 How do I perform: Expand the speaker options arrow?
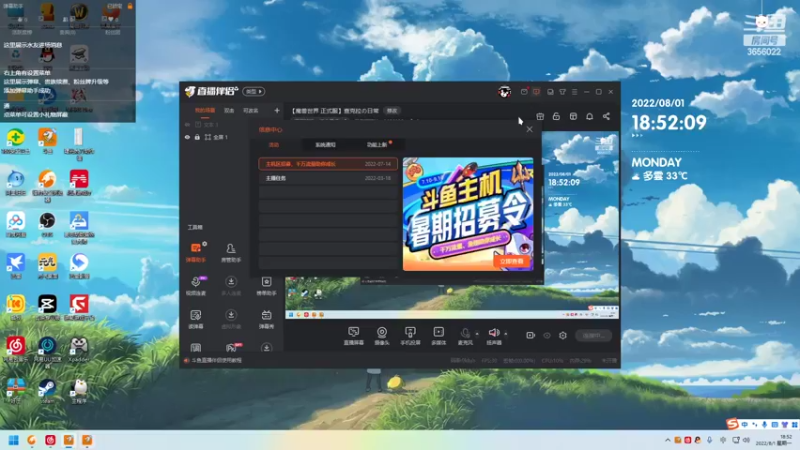506,334
